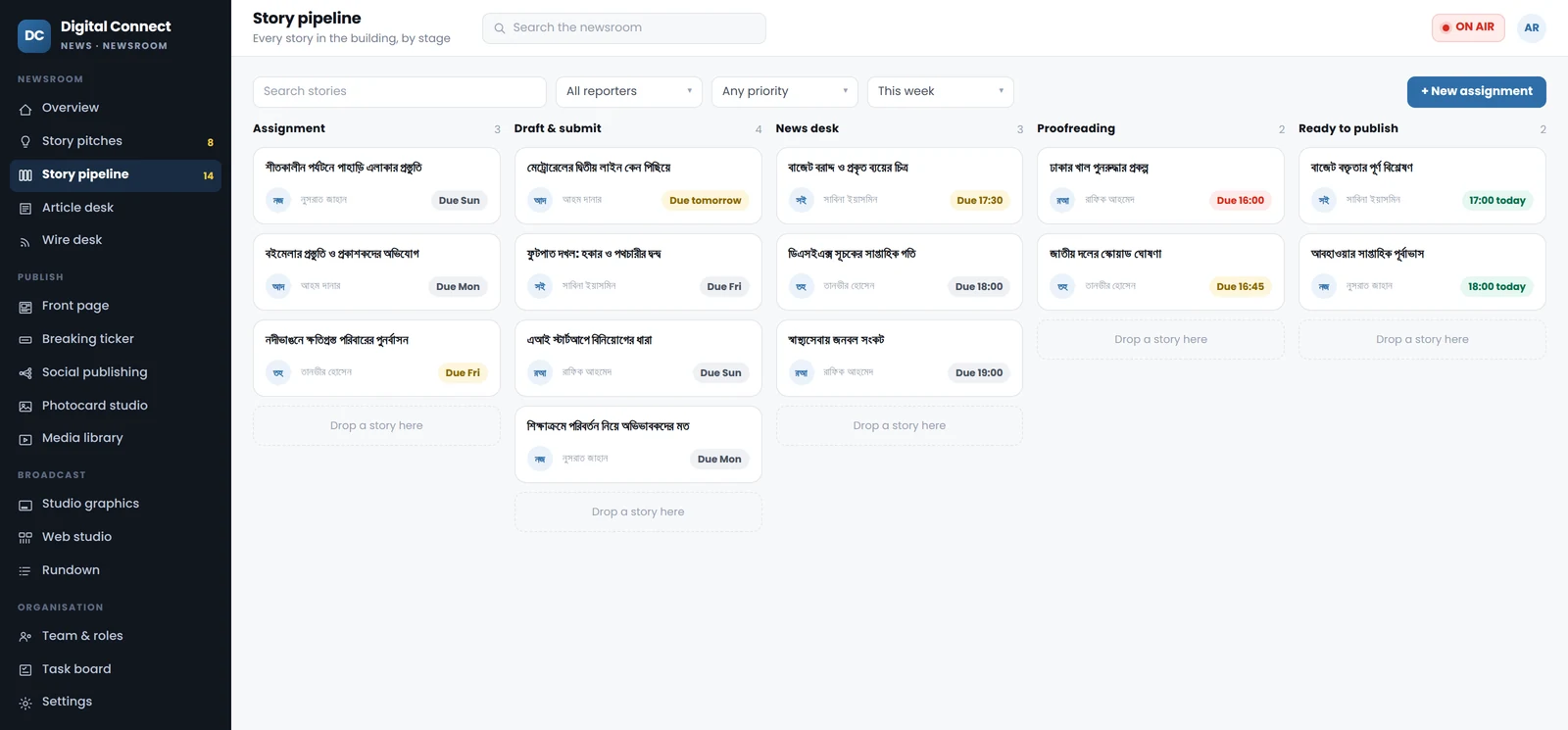This screenshot has height=730, width=1568.
Task: Click the Assignment column header
Action: click(x=289, y=128)
